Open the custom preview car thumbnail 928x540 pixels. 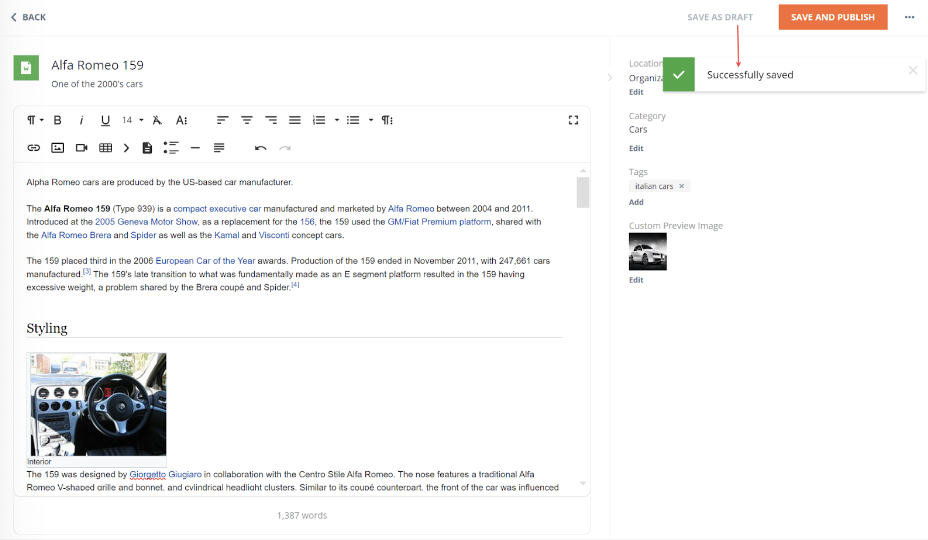647,252
